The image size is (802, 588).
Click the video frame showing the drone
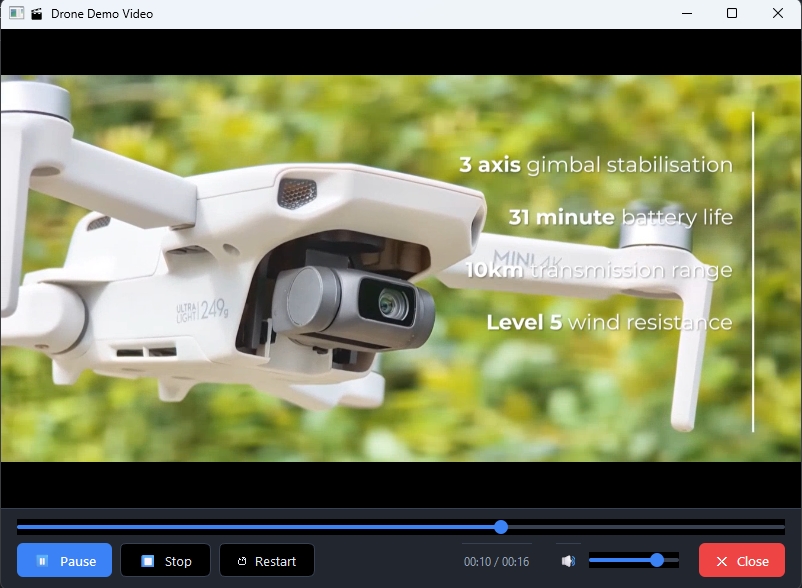click(x=401, y=268)
